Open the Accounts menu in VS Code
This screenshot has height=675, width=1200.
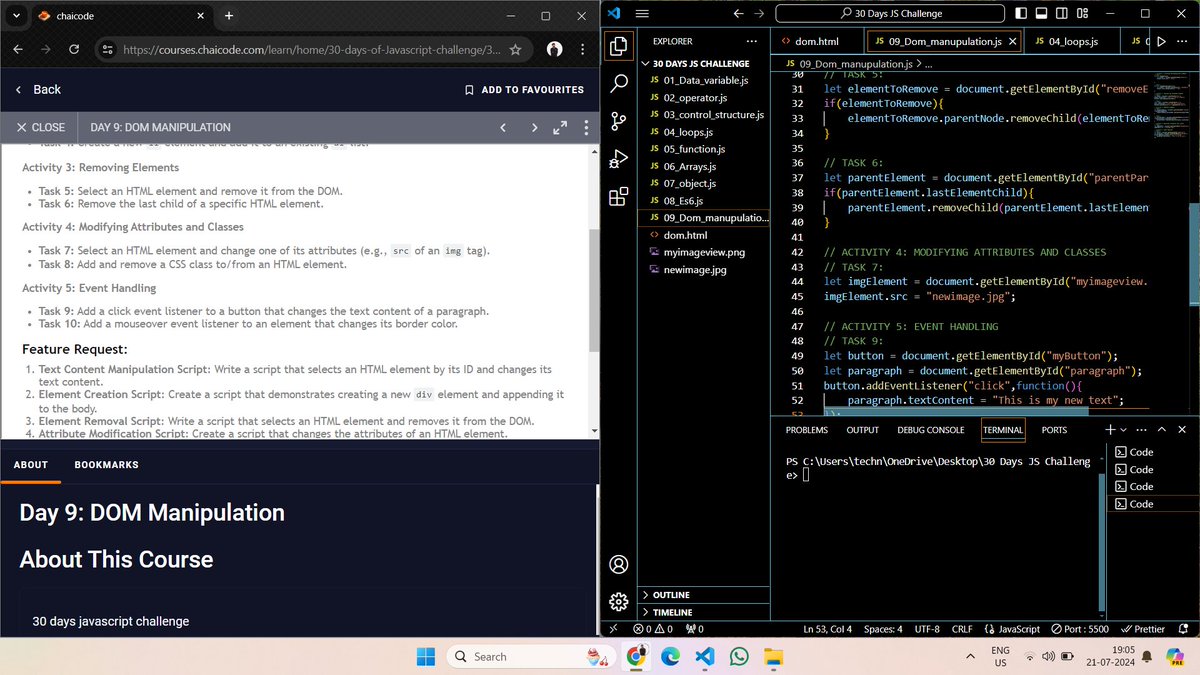pos(619,564)
